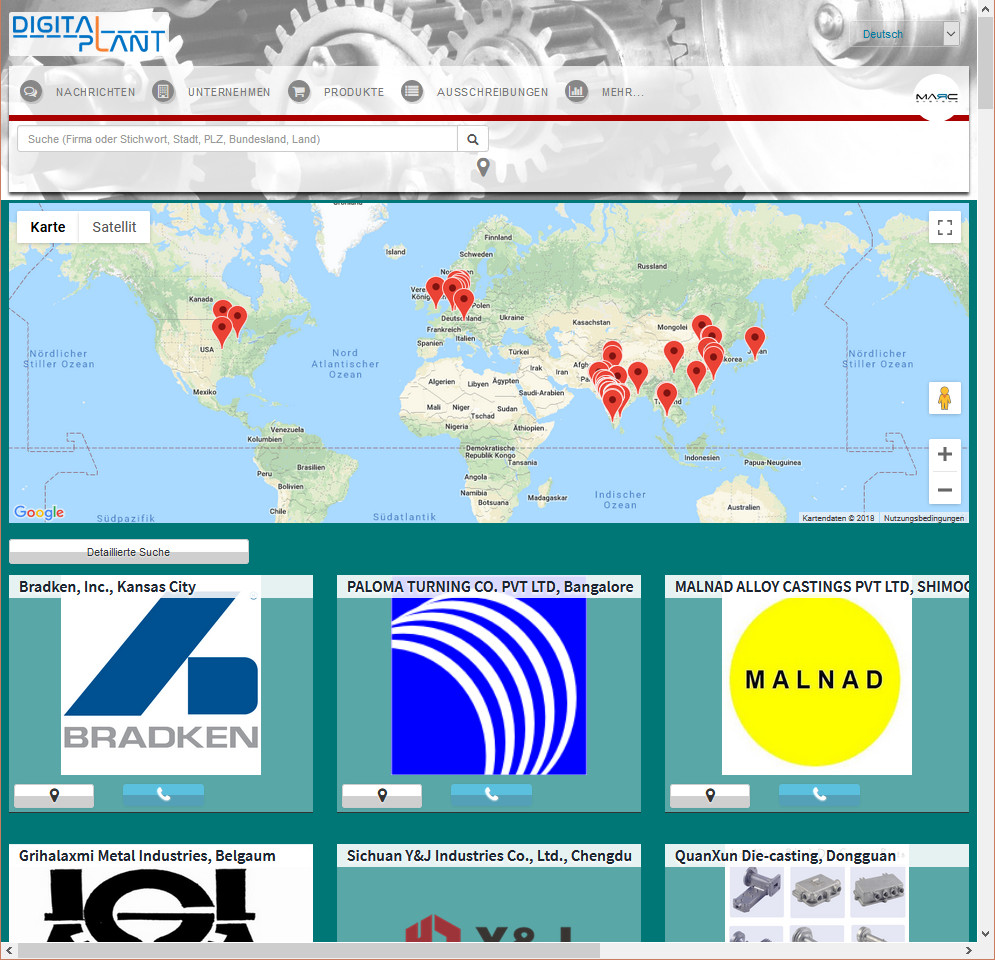Click the map marker over the United Kingdom
This screenshot has height=960, width=995.
point(435,290)
